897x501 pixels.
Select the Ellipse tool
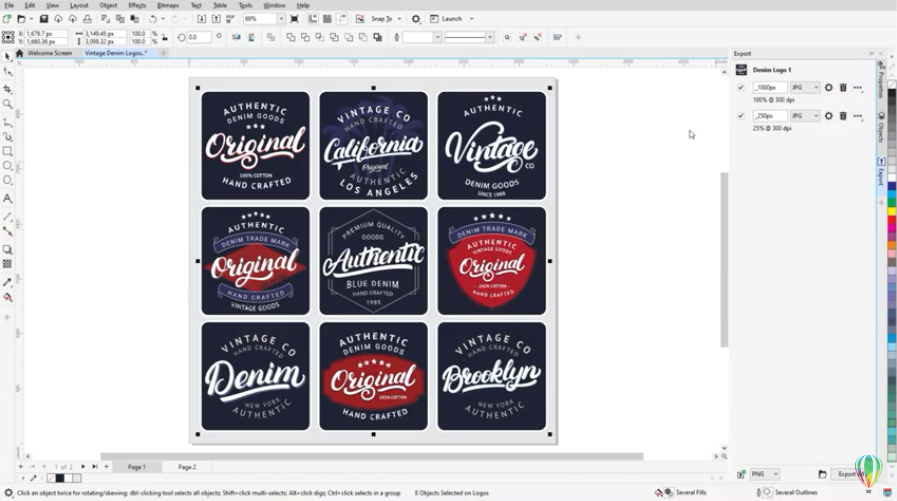7,166
